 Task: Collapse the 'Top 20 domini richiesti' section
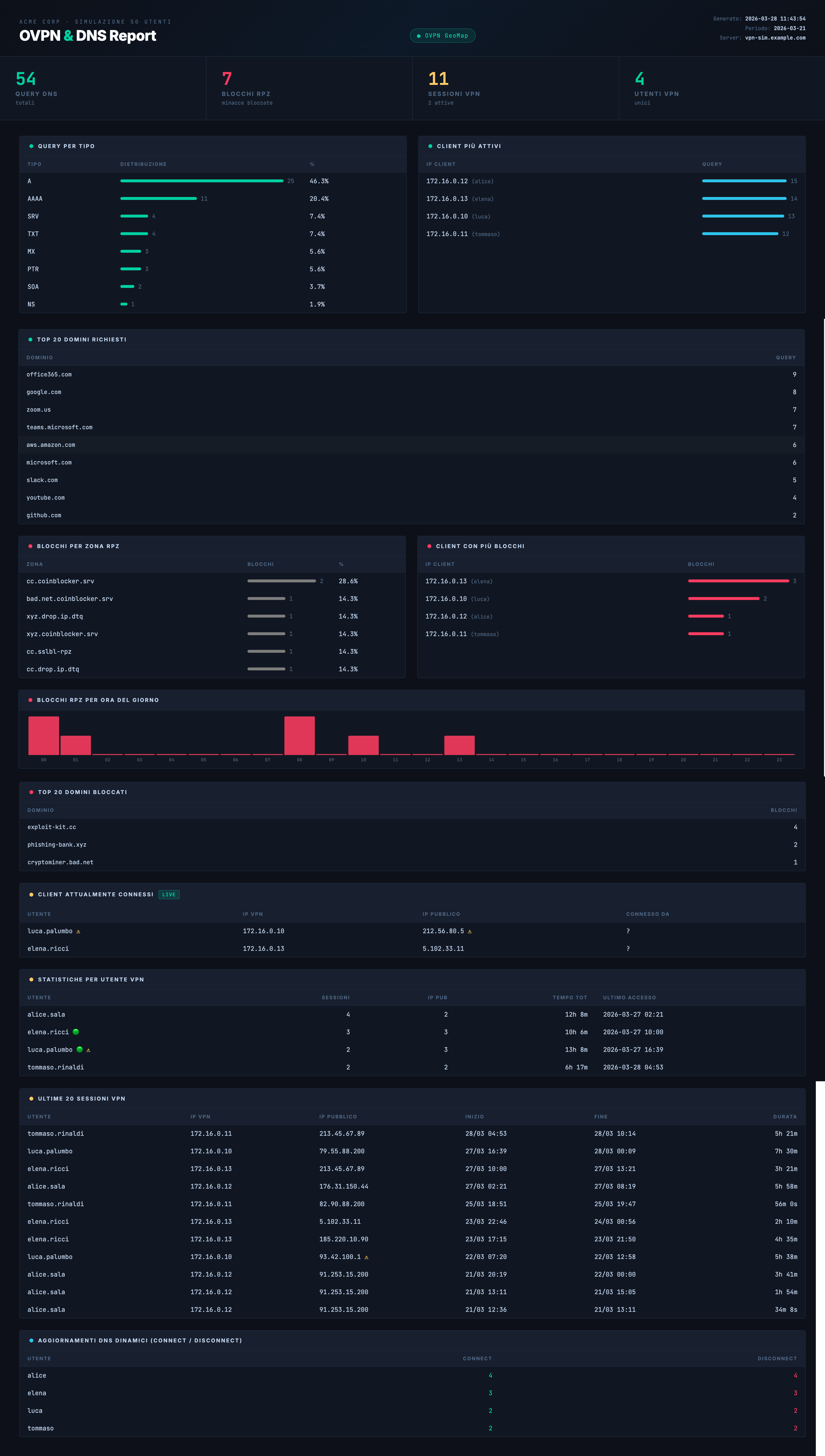(81, 339)
